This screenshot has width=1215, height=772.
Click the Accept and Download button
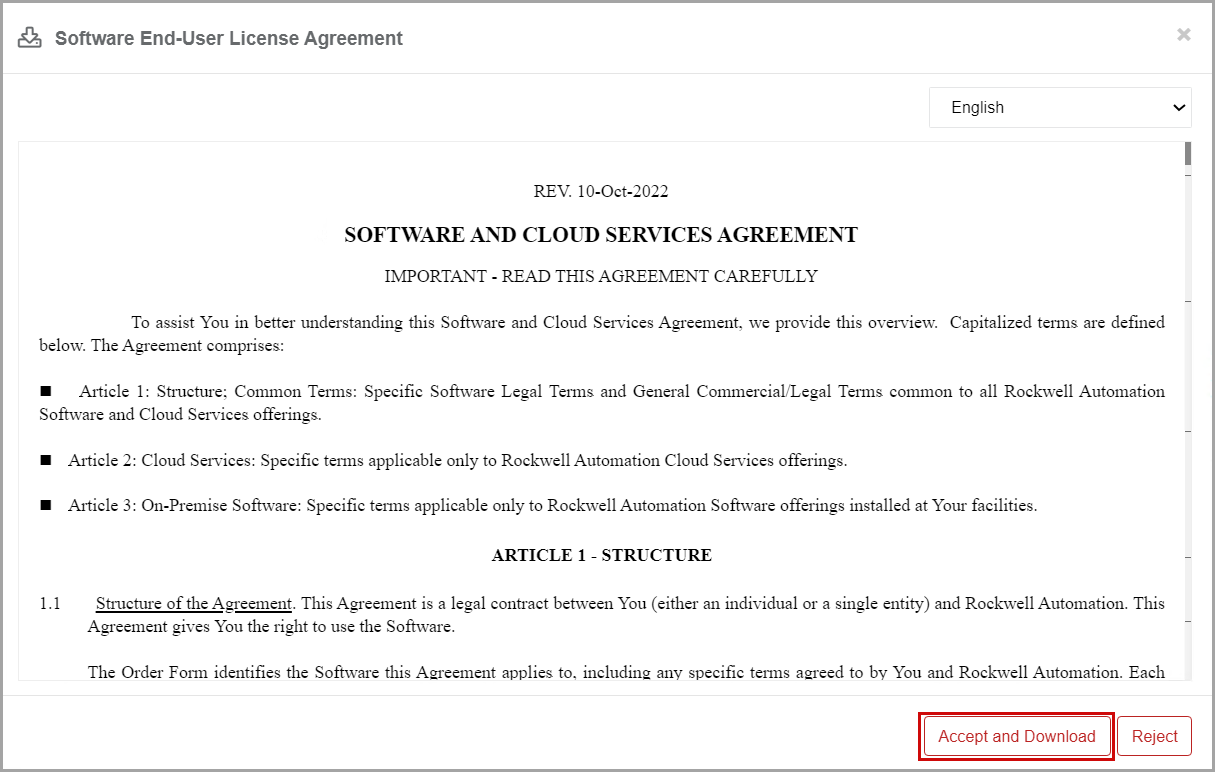(x=1017, y=736)
